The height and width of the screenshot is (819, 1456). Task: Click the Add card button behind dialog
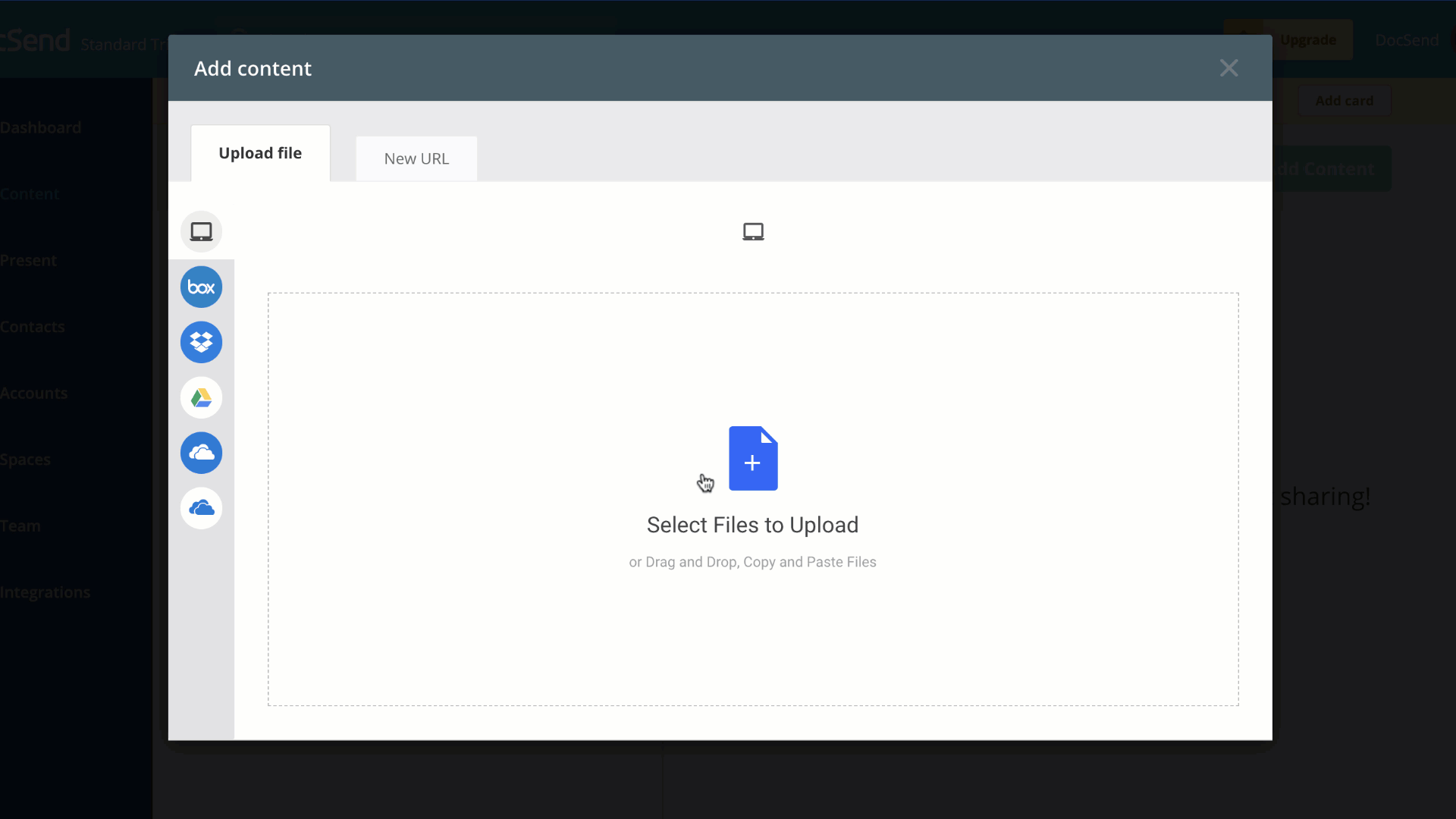click(1345, 100)
